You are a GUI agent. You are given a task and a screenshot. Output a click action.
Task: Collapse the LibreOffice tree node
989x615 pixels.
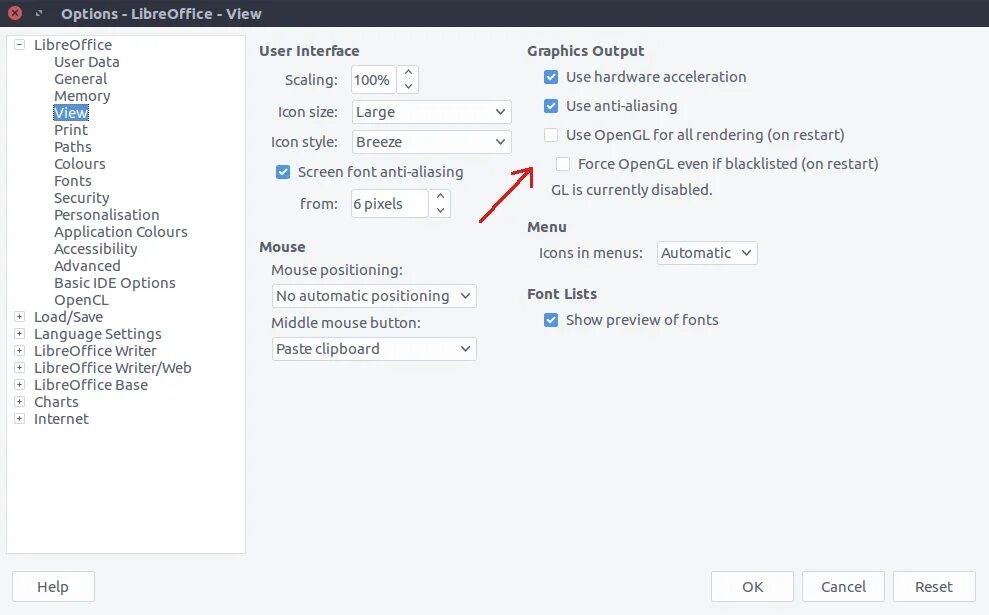[x=20, y=45]
